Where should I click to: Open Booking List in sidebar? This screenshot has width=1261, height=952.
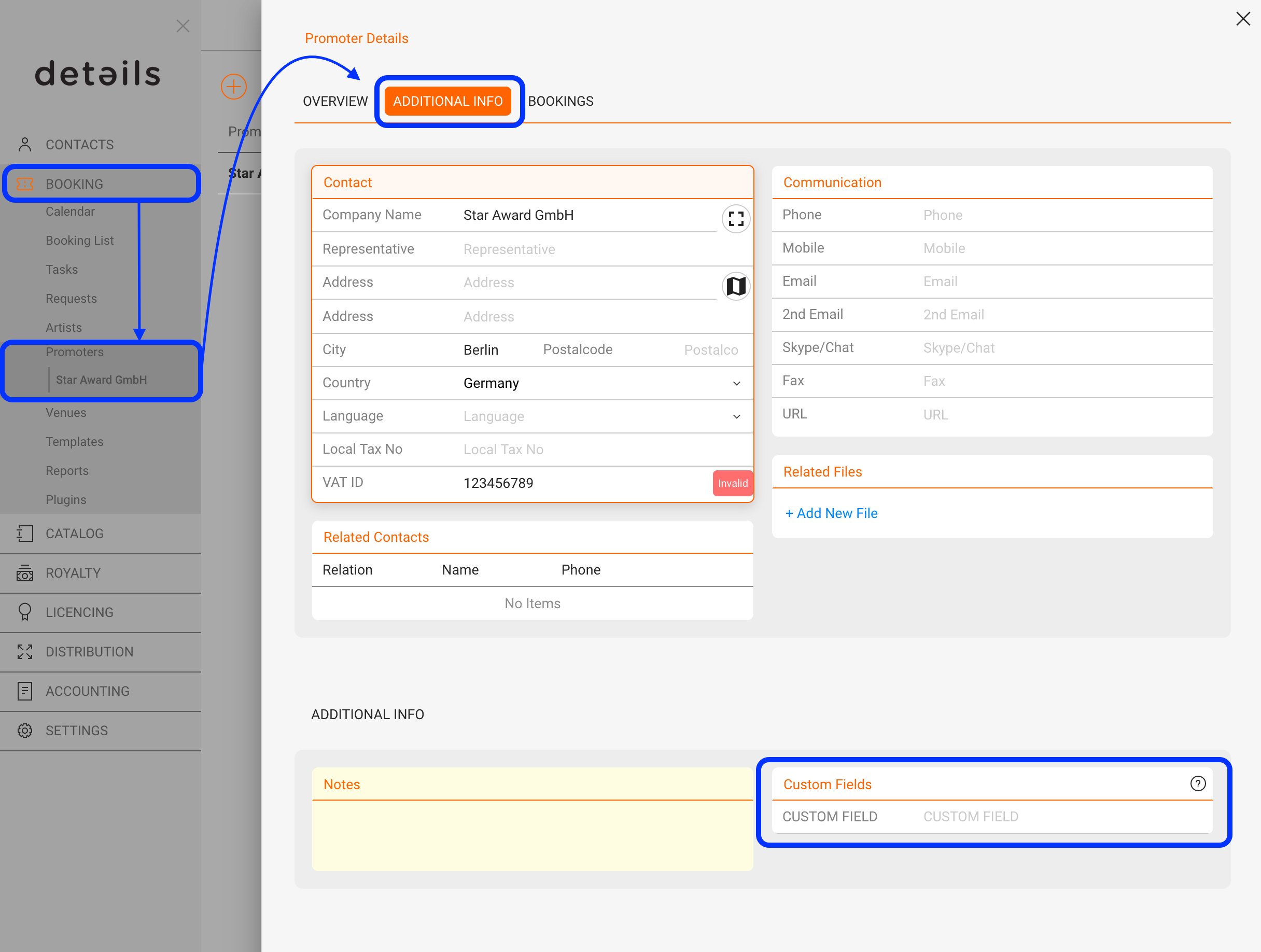point(79,241)
